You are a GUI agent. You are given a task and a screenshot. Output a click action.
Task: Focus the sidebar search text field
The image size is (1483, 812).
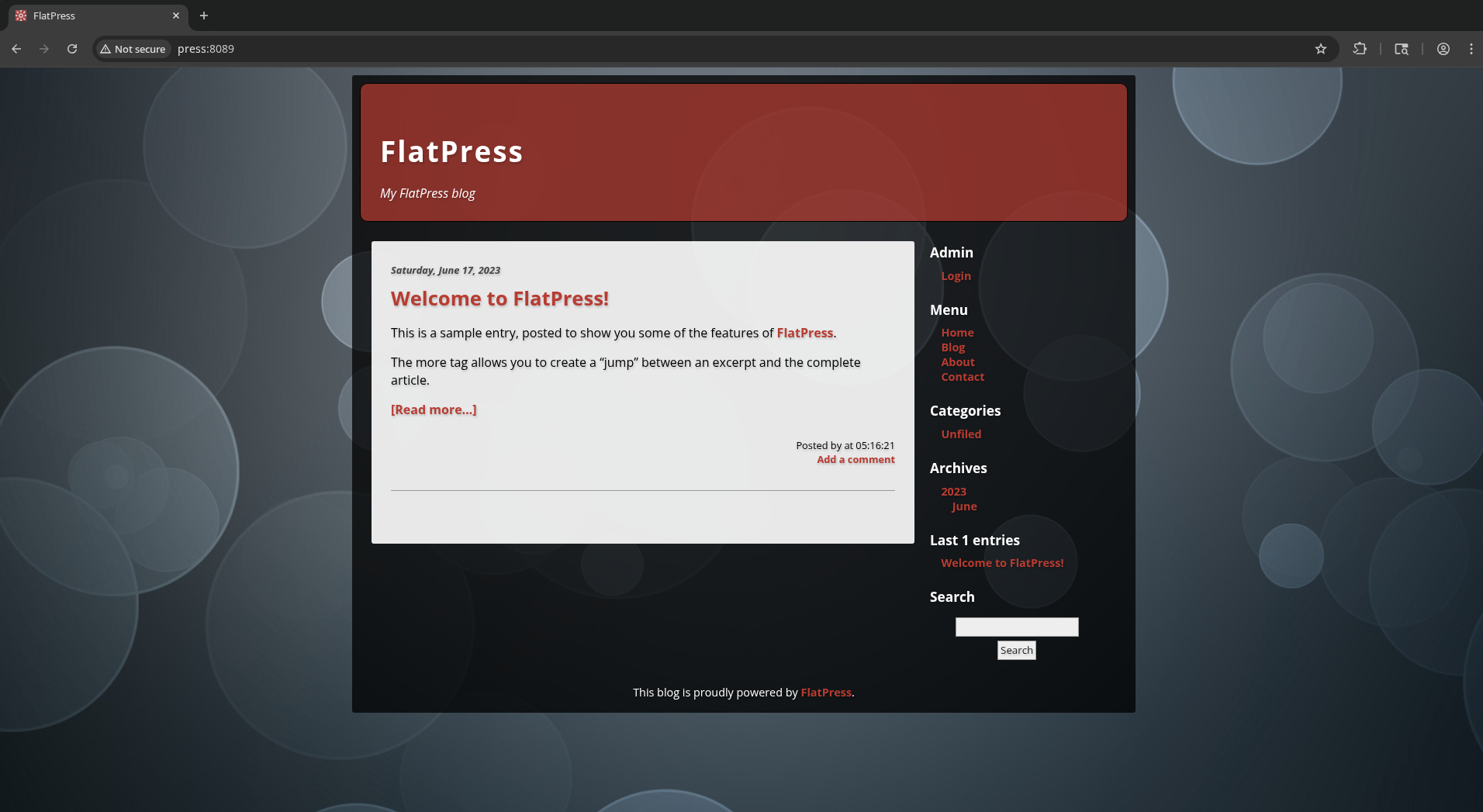tap(1016, 627)
